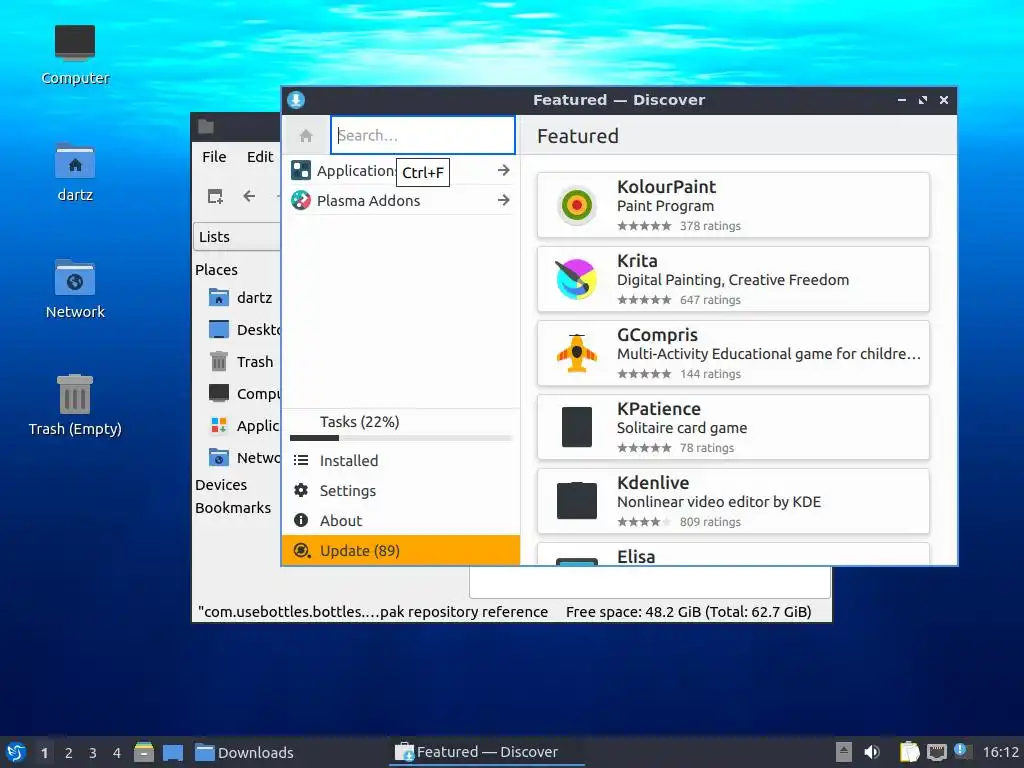Open the Installed list
Screen dimensions: 1024x768
pos(400,460)
